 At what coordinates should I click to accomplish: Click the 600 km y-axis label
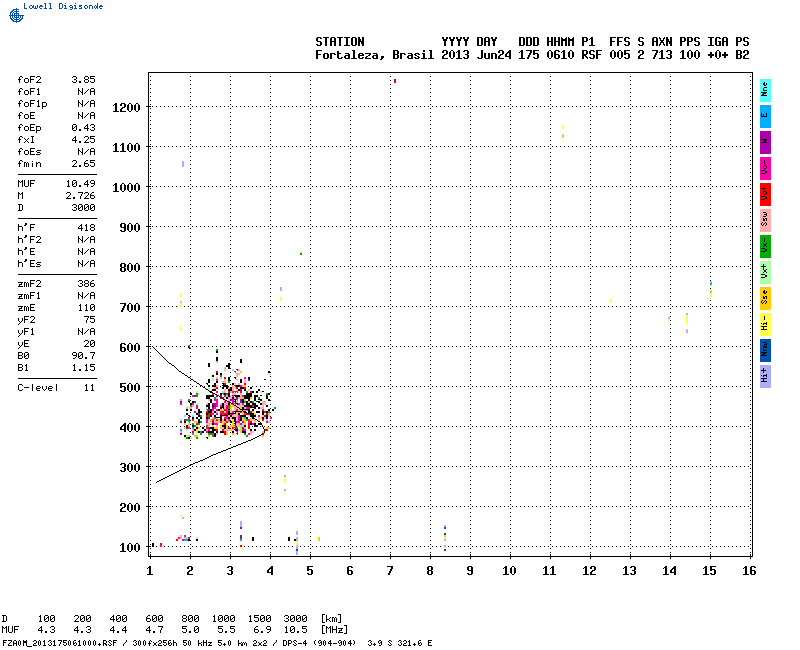(130, 348)
